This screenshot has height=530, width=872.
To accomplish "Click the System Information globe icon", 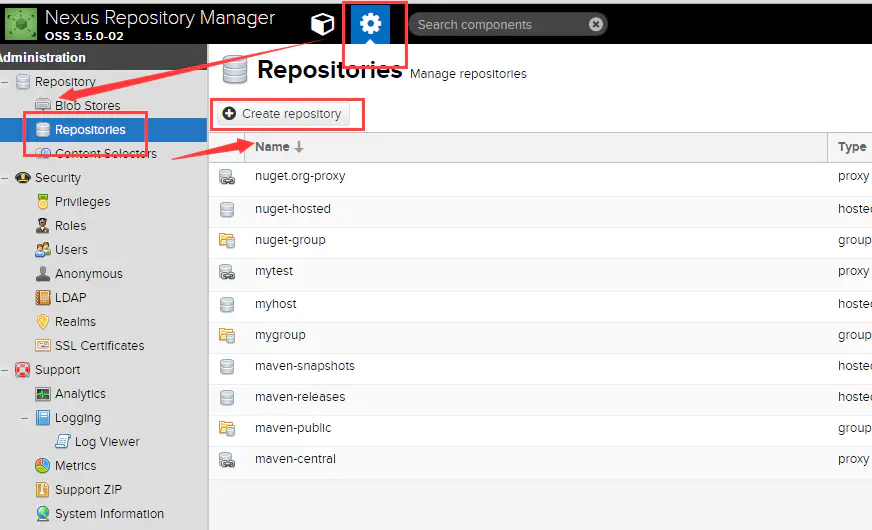I will tap(42, 513).
